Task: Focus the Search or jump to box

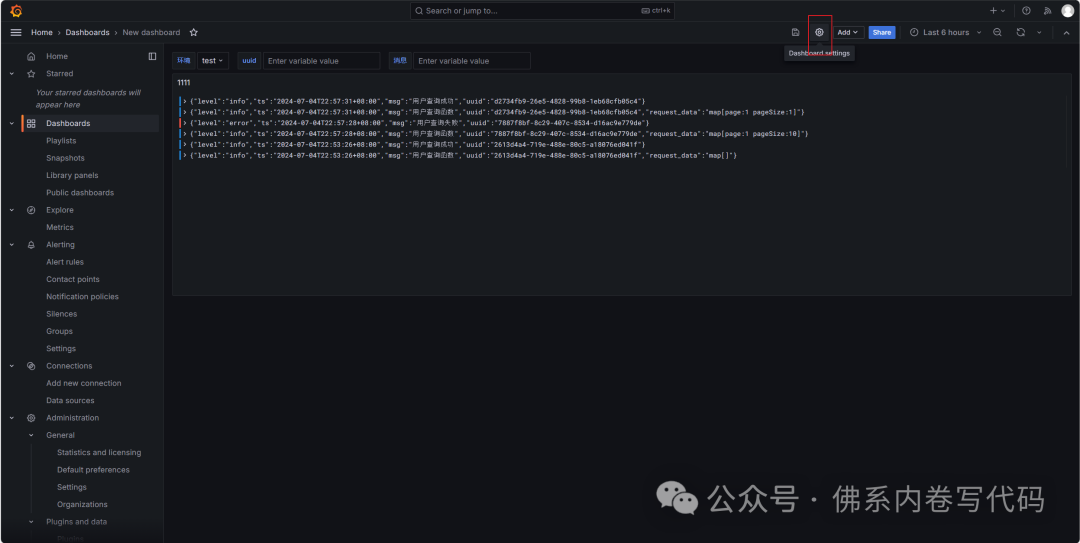Action: click(x=542, y=10)
